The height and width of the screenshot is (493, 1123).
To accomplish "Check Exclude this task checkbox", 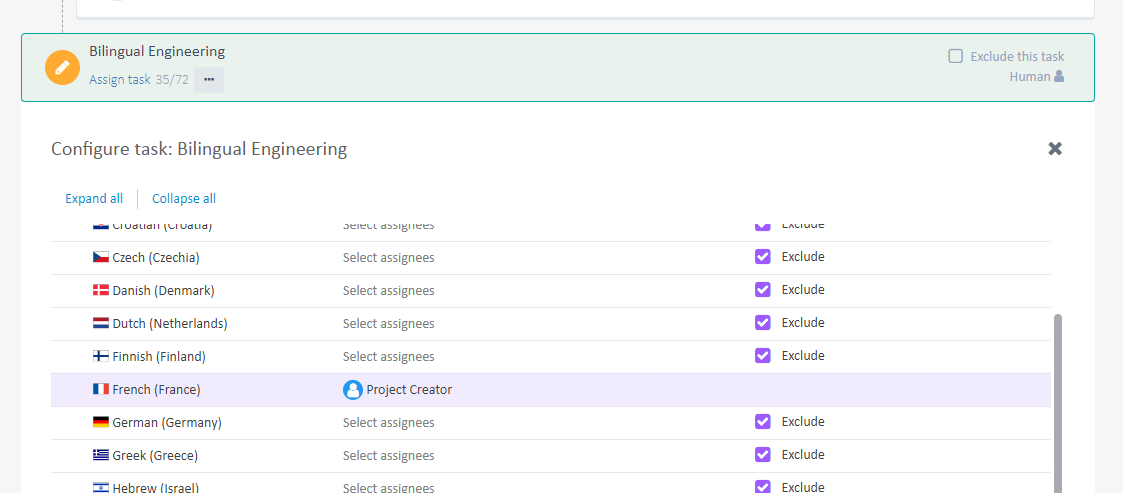I will [955, 56].
